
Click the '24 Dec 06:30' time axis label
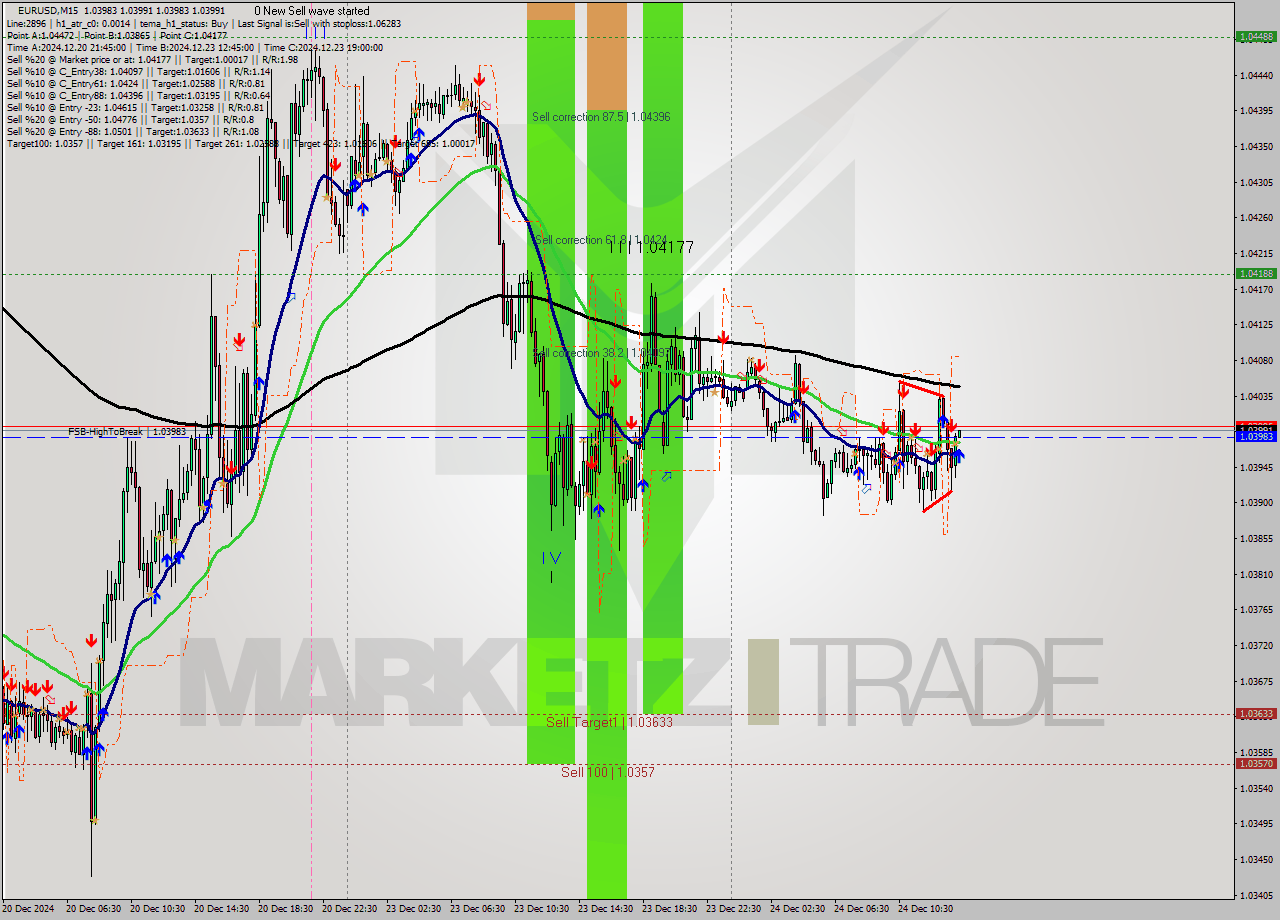pyautogui.click(x=861, y=909)
